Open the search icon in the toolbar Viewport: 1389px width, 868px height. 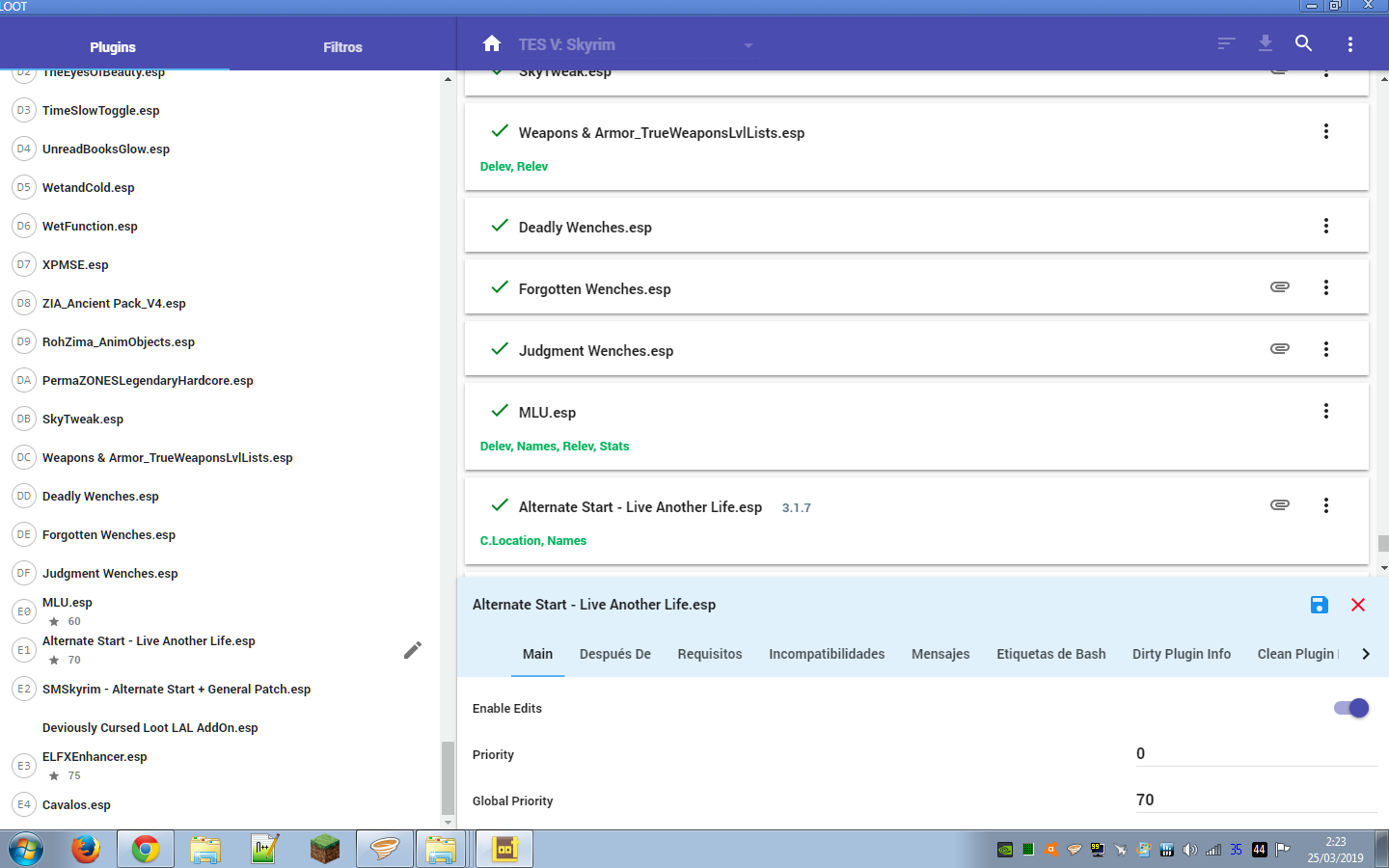(x=1304, y=44)
